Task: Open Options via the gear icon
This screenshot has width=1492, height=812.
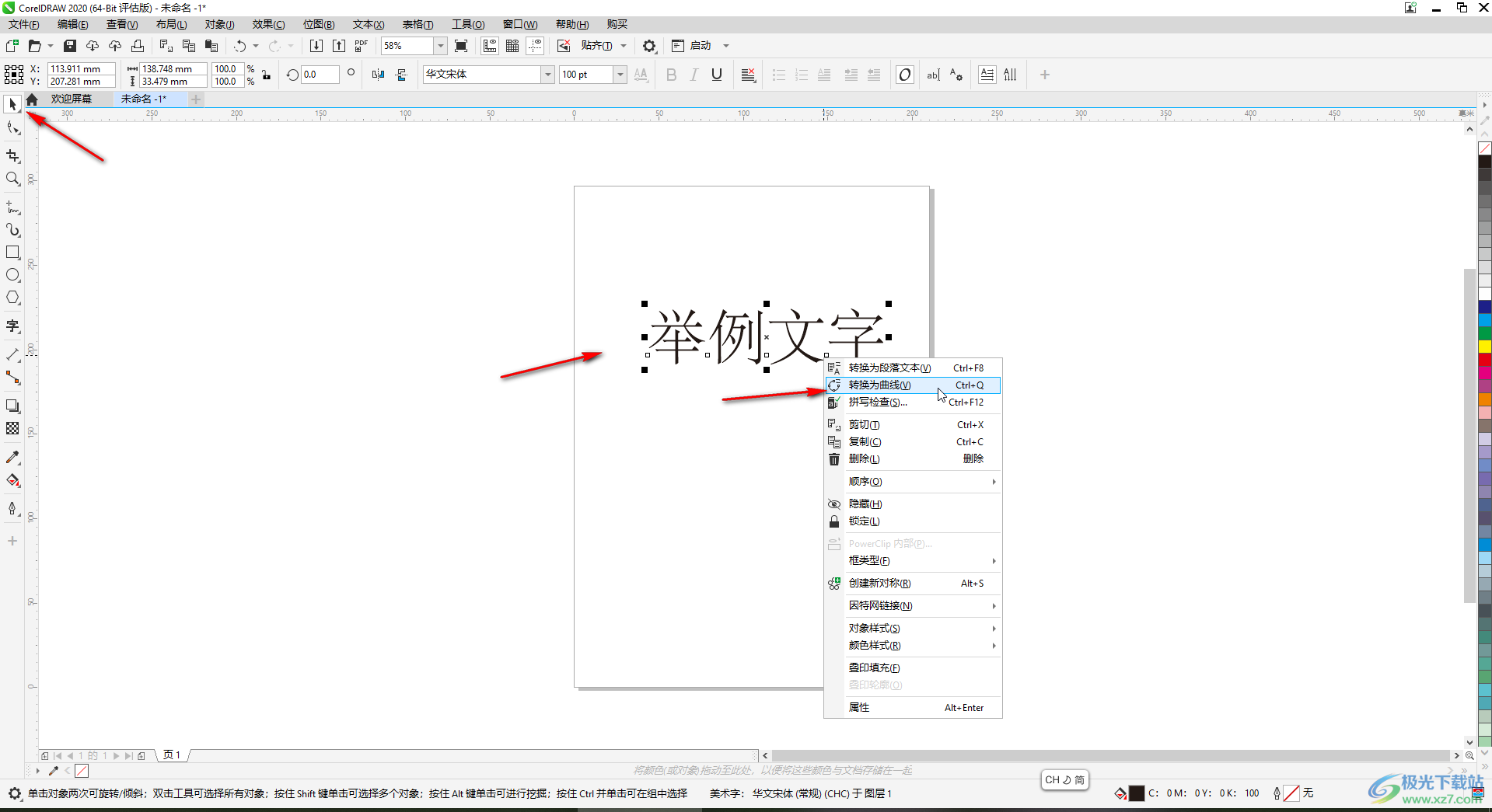Action: [649, 46]
